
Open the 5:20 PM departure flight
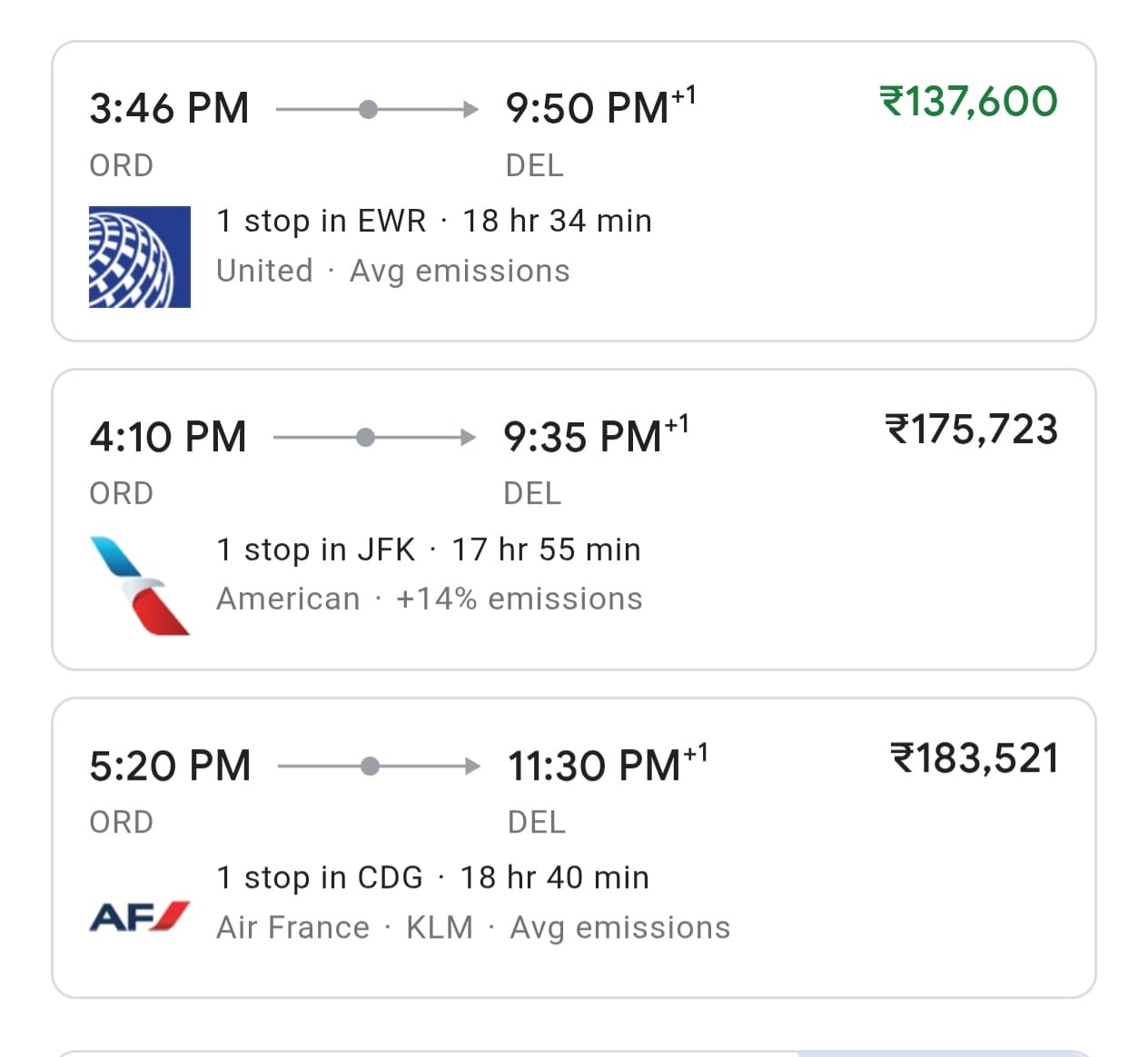[170, 766]
